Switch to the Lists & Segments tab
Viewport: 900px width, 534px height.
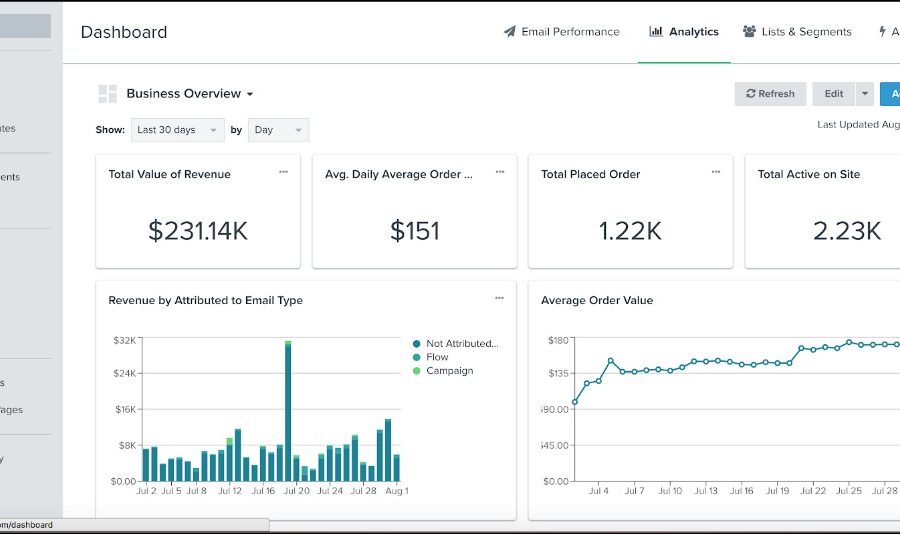(806, 32)
